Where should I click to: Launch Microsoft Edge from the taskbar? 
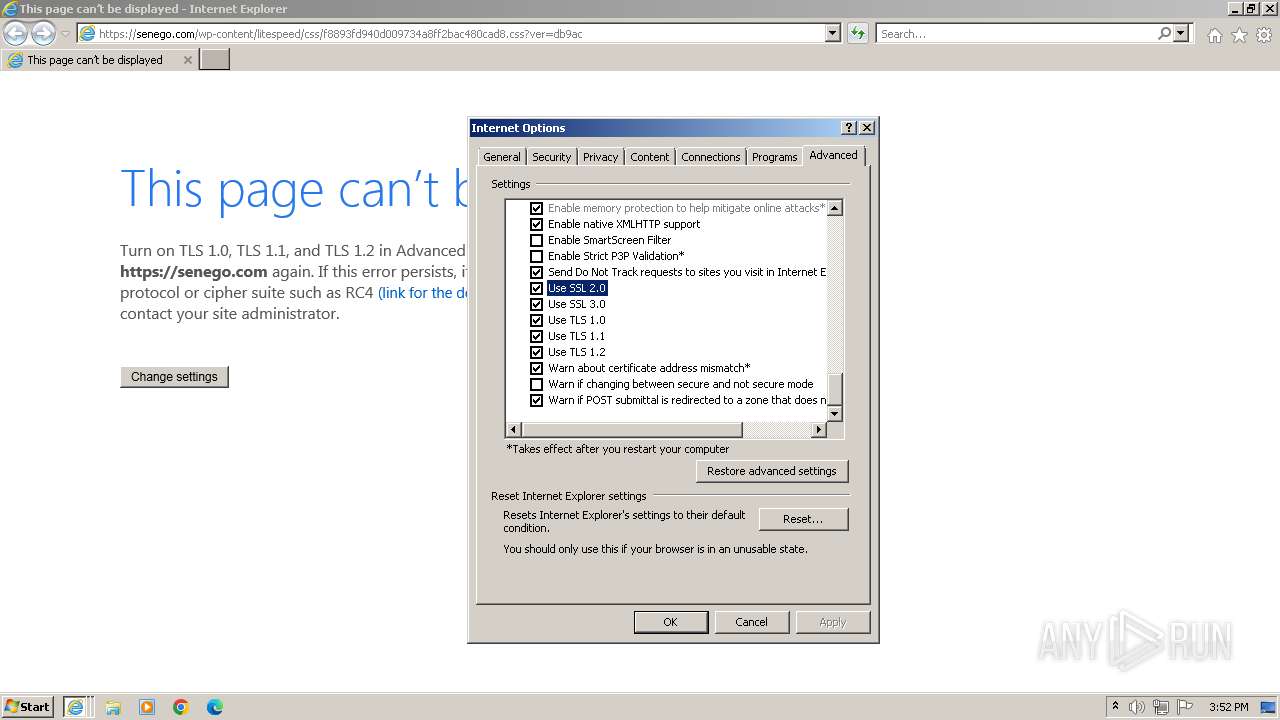(x=215, y=707)
